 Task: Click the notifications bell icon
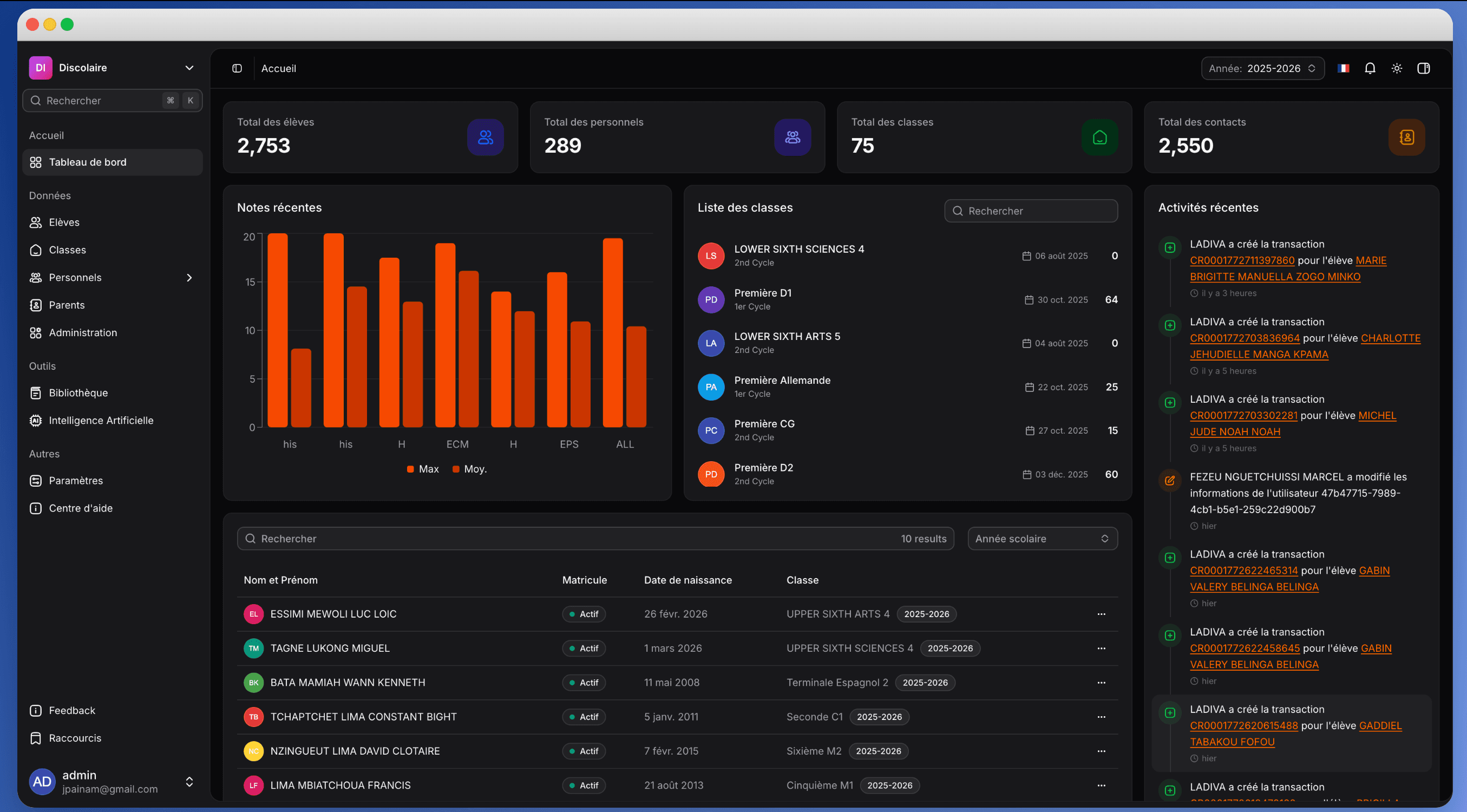(1370, 68)
